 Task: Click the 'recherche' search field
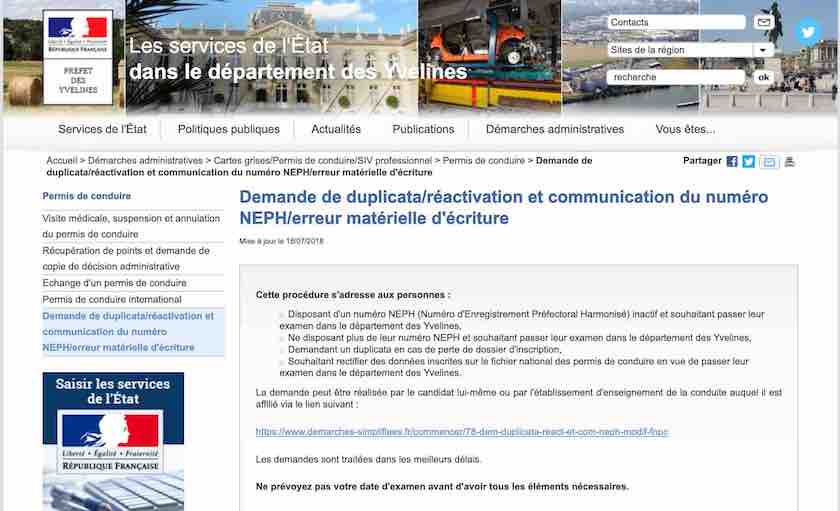coord(676,77)
